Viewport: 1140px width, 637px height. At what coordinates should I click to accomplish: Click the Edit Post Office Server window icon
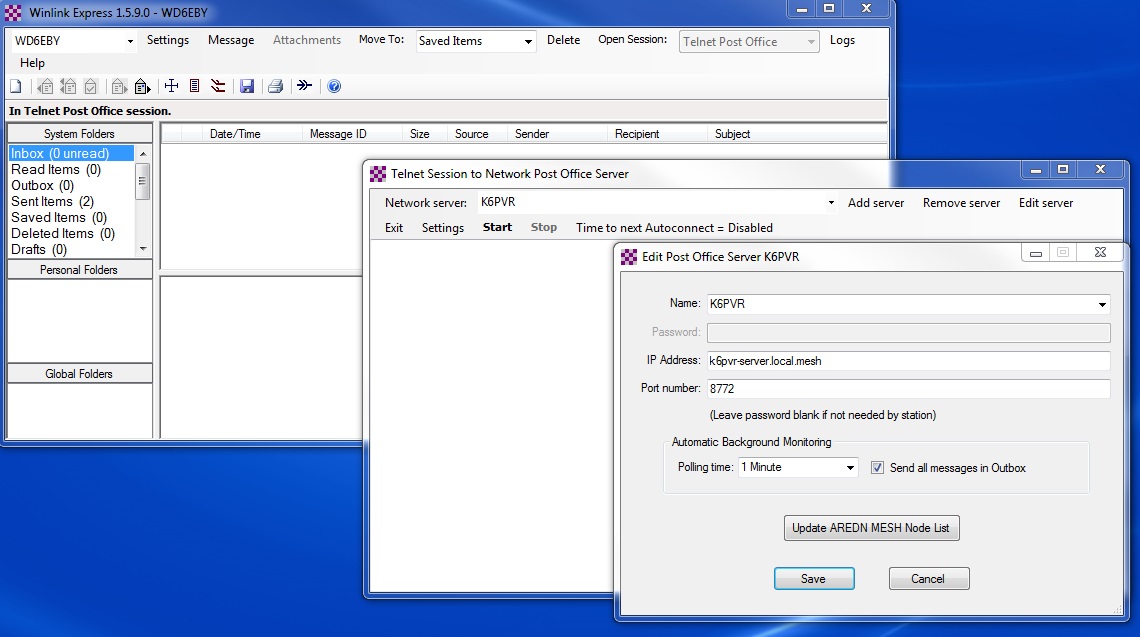point(629,257)
